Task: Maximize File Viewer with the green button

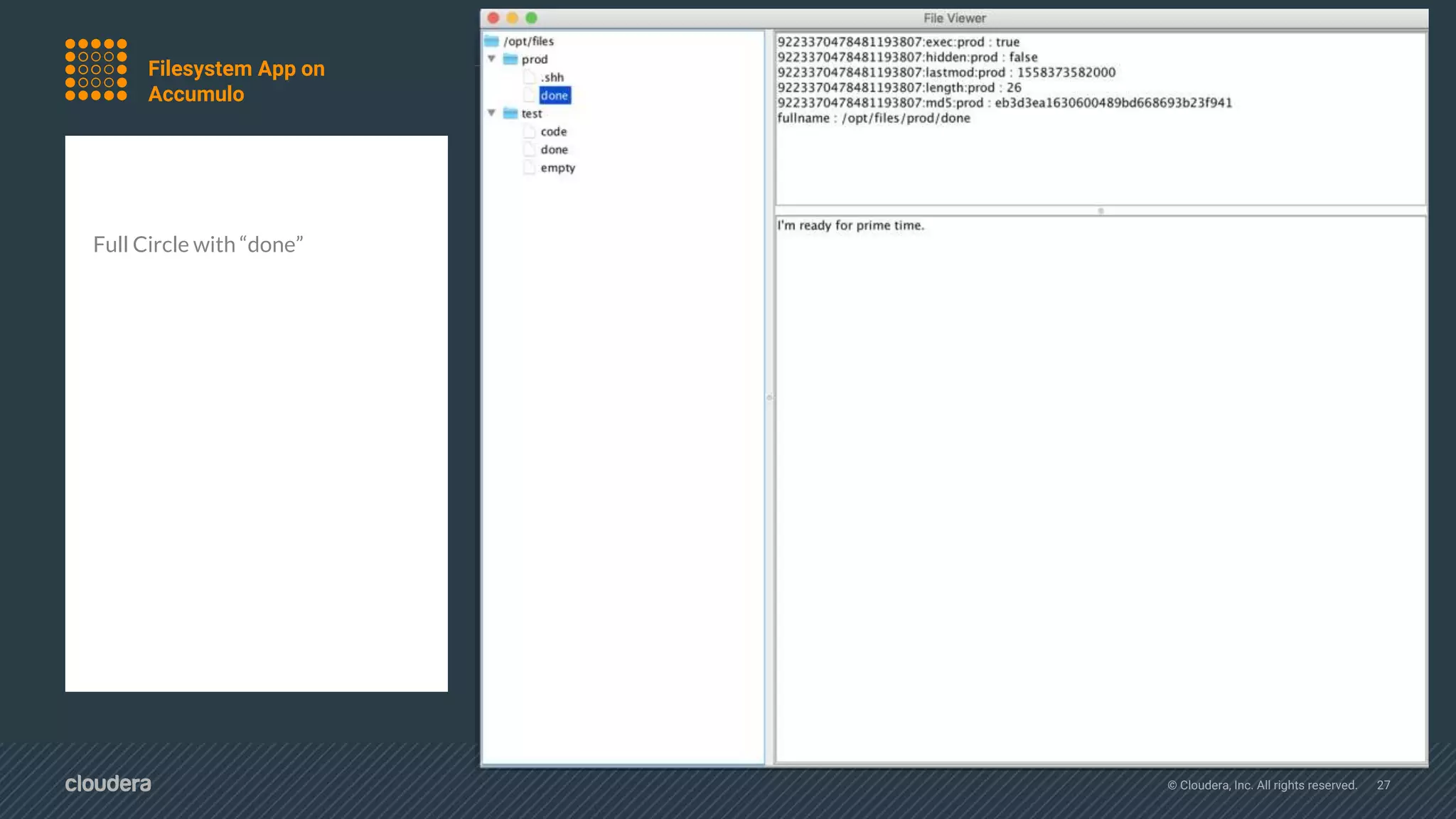Action: [531, 18]
